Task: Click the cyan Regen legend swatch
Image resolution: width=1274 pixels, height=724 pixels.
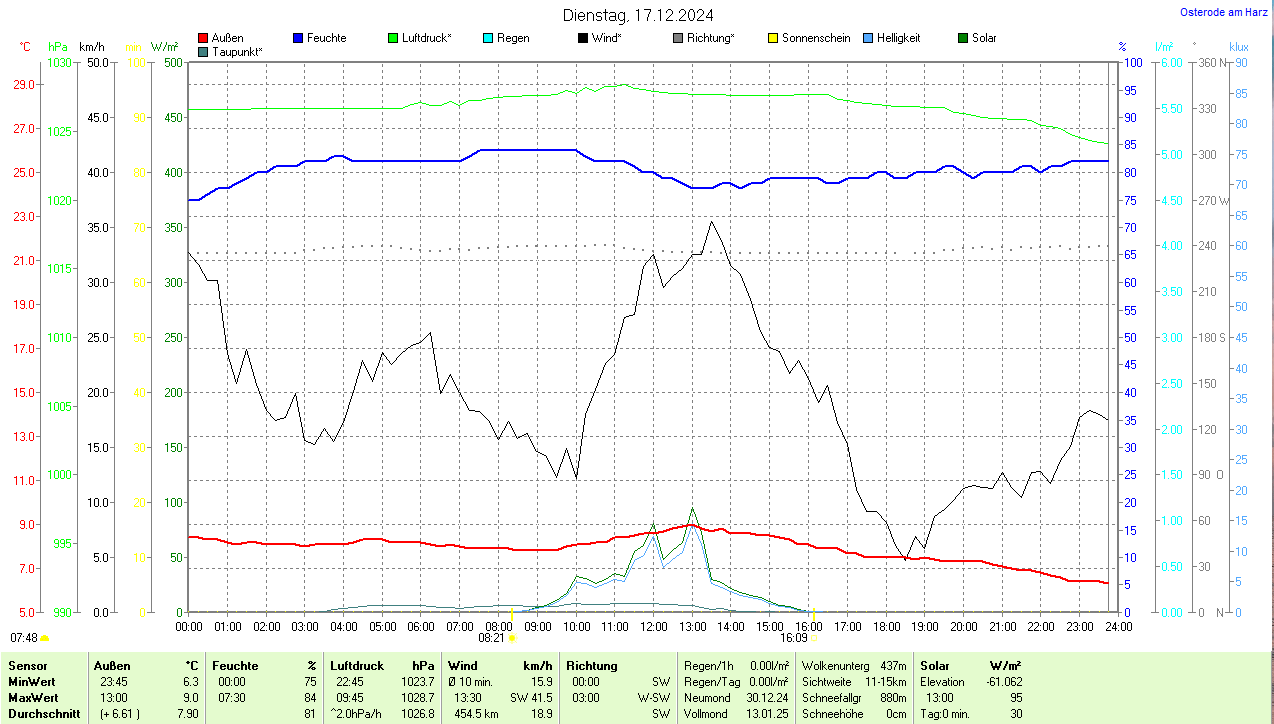Action: coord(488,38)
